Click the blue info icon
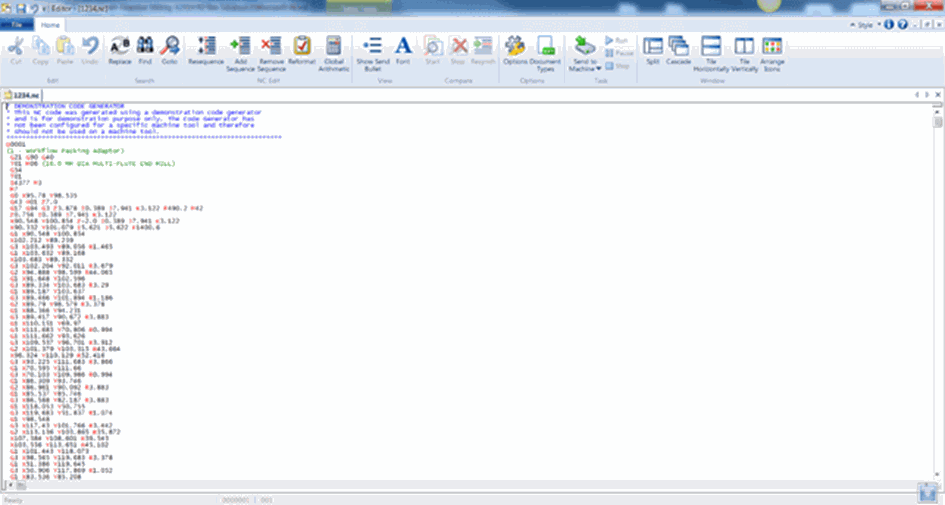Image resolution: width=945 pixels, height=505 pixels. click(x=889, y=25)
